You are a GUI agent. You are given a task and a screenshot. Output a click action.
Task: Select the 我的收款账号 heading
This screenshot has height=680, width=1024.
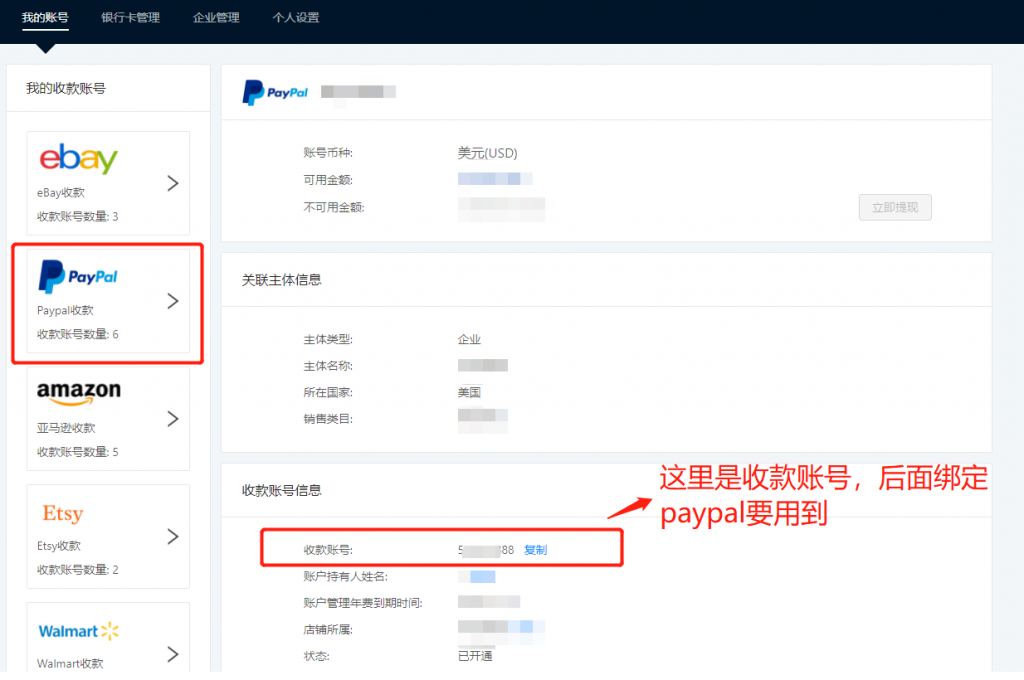point(65,88)
